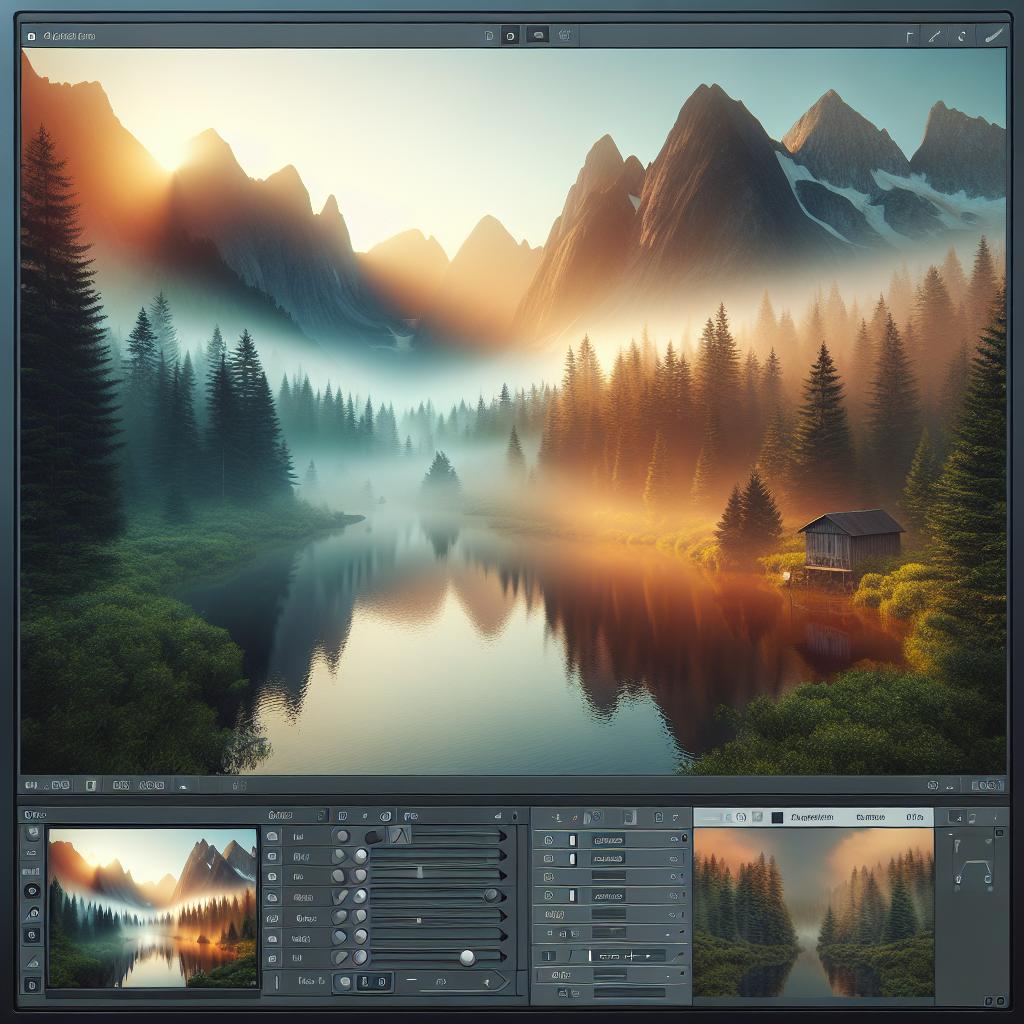Image resolution: width=1024 pixels, height=1024 pixels.
Task: Click the bottom icon of left thumbnail sidebar
Action: (32, 985)
